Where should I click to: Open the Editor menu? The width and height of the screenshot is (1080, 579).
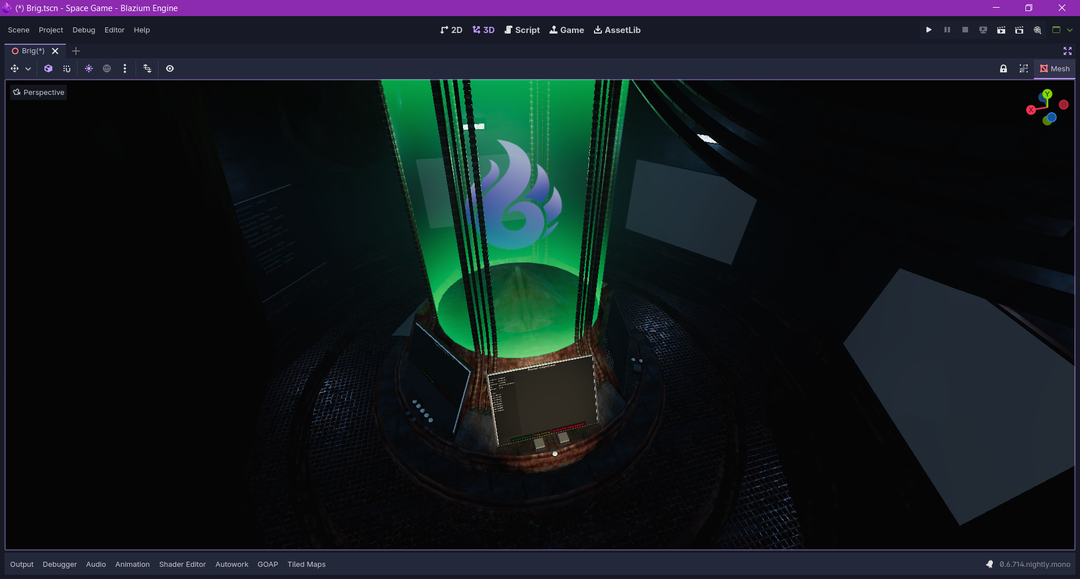pyautogui.click(x=114, y=30)
